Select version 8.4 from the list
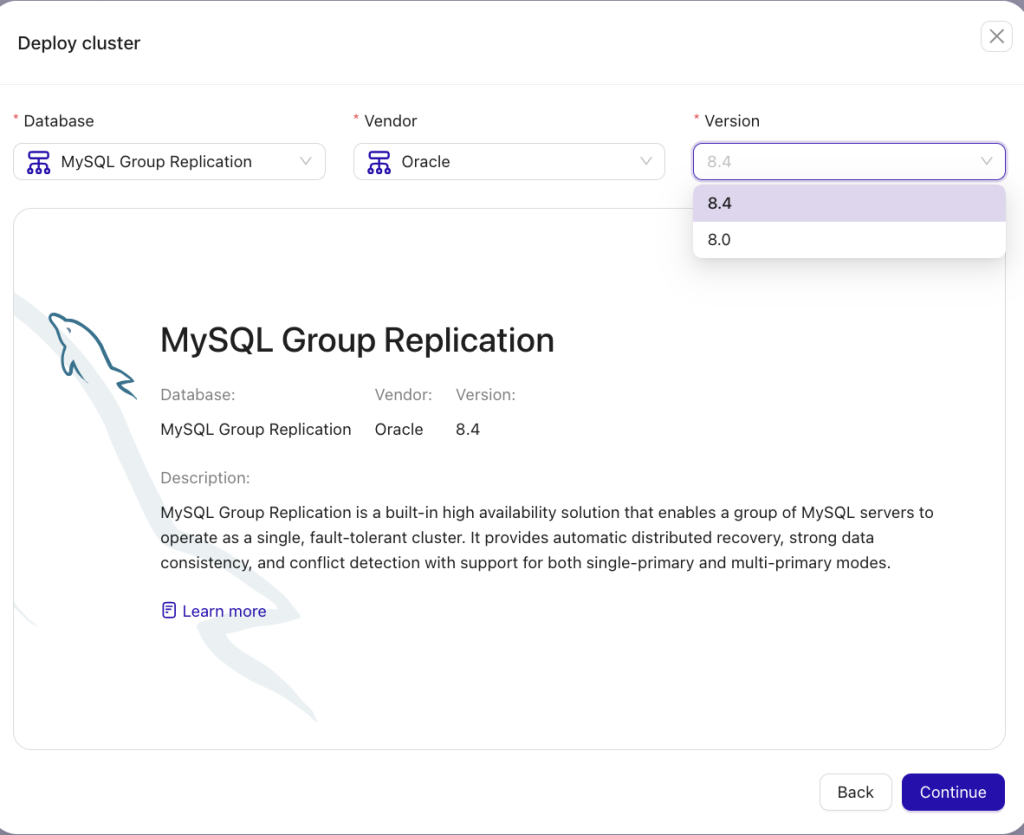The image size is (1024, 835). tap(720, 203)
